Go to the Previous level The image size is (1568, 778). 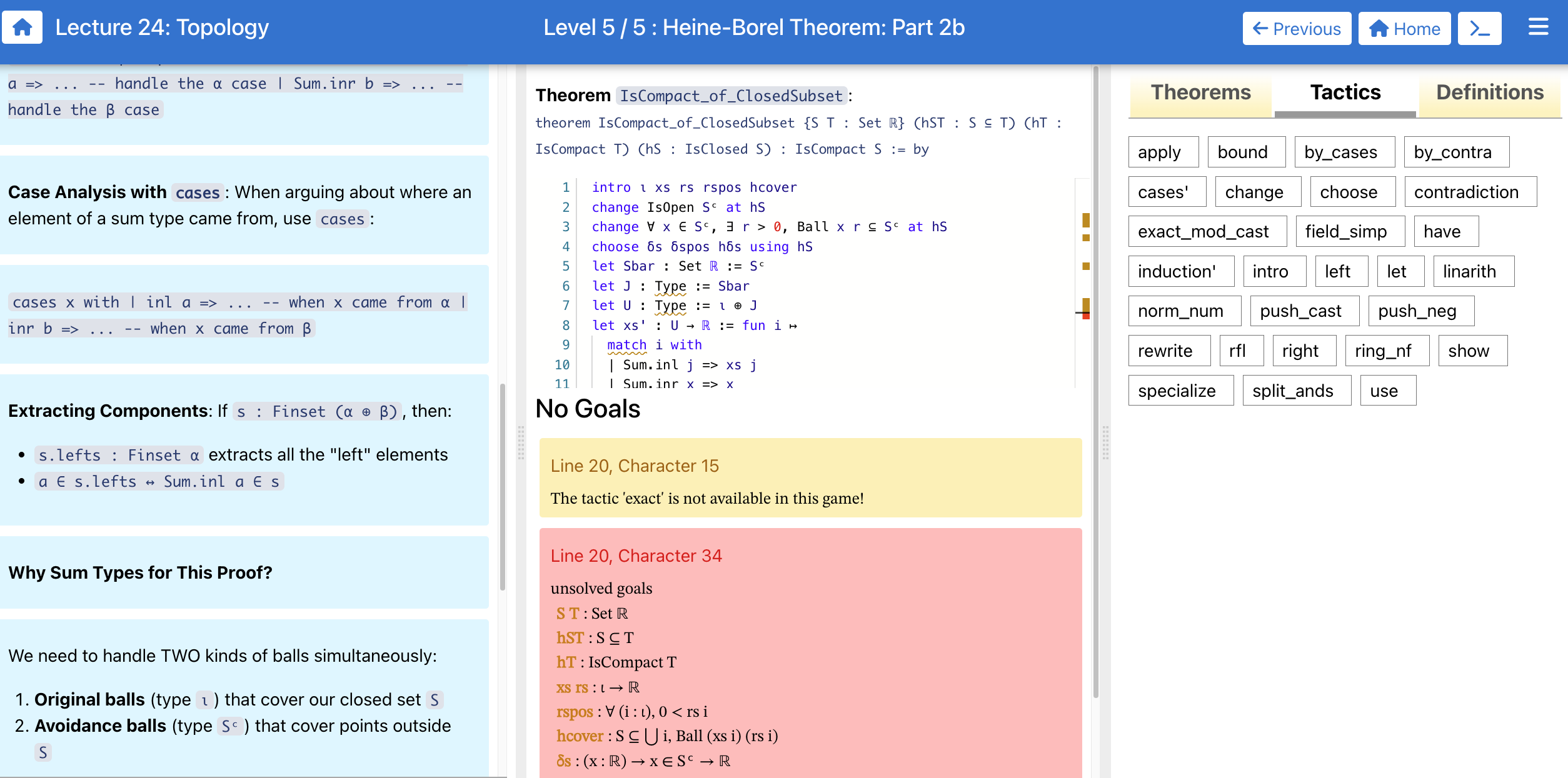(1296, 29)
